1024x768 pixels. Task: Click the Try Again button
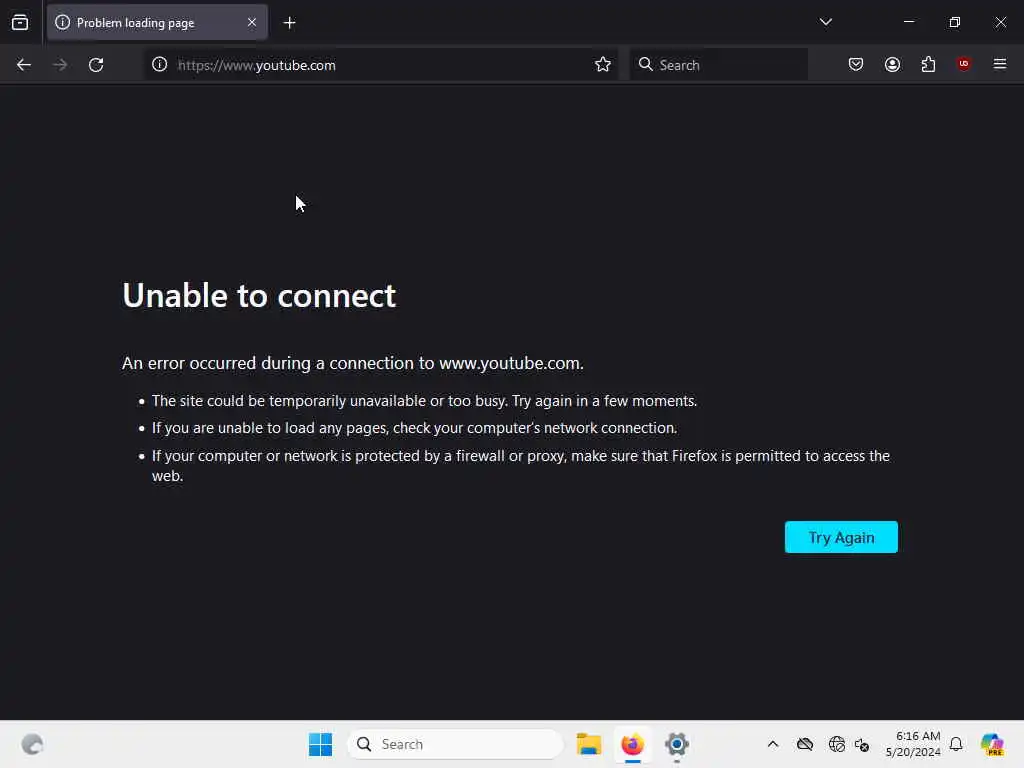841,537
